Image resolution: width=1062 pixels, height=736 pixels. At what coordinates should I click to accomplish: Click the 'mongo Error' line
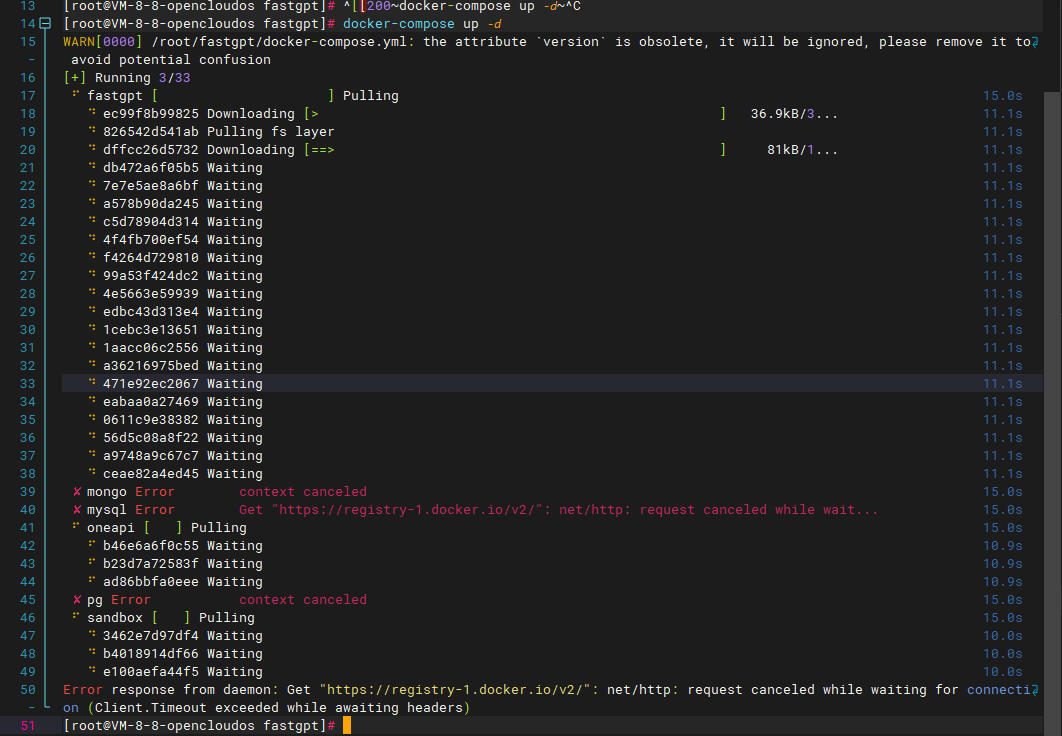click(x=130, y=492)
